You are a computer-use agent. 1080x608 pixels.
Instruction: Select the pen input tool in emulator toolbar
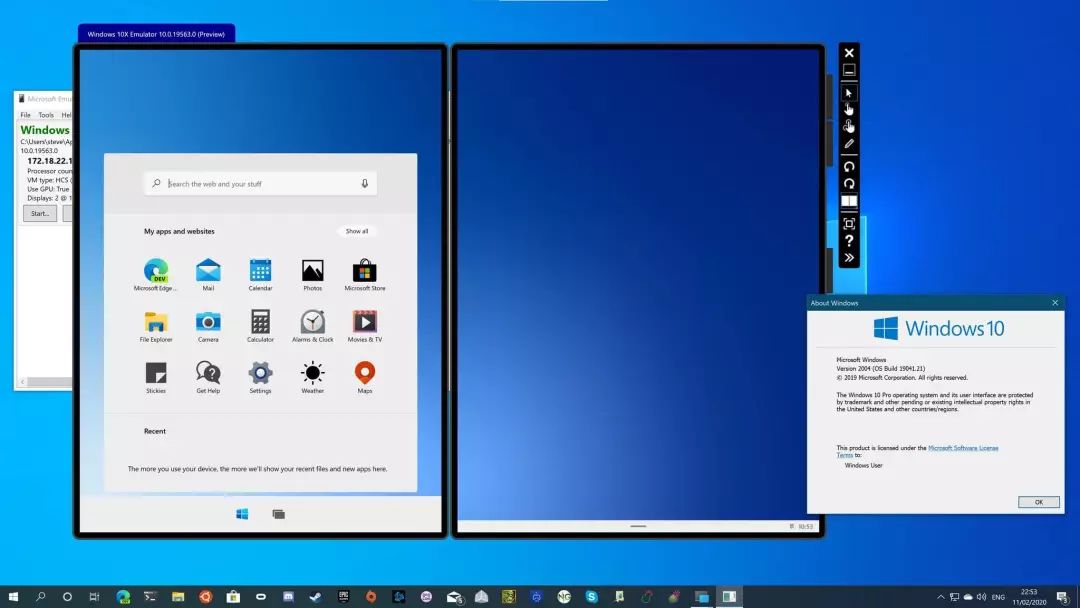[x=849, y=143]
